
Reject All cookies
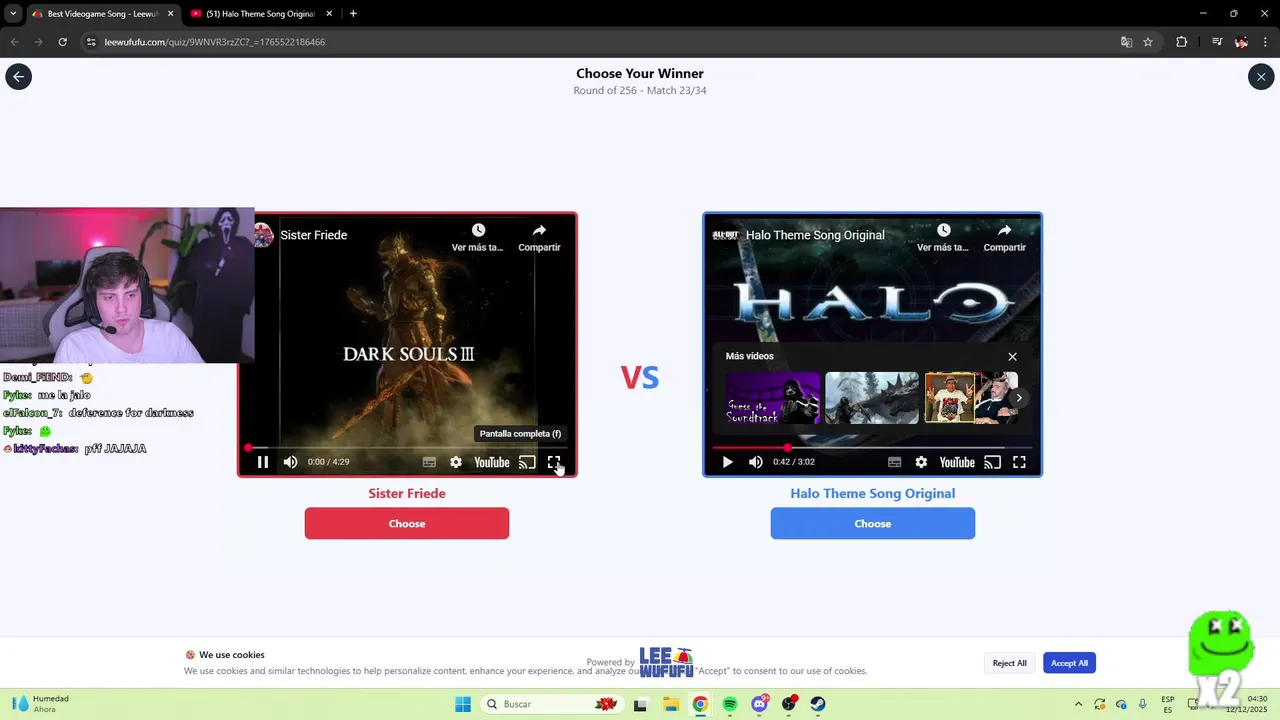pyautogui.click(x=1009, y=663)
